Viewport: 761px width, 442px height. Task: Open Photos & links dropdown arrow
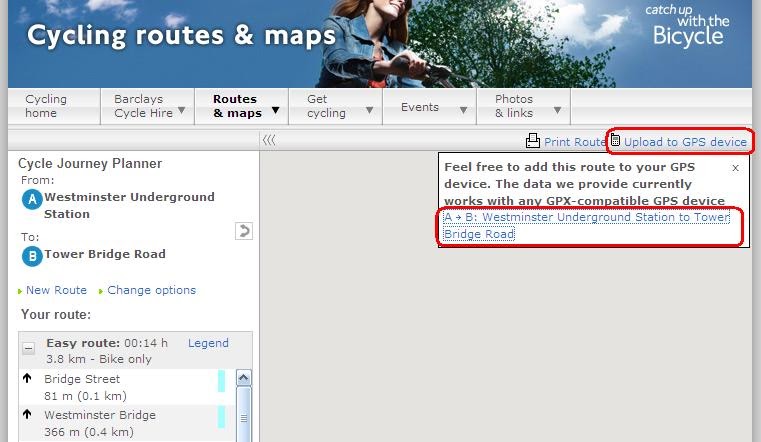[557, 110]
